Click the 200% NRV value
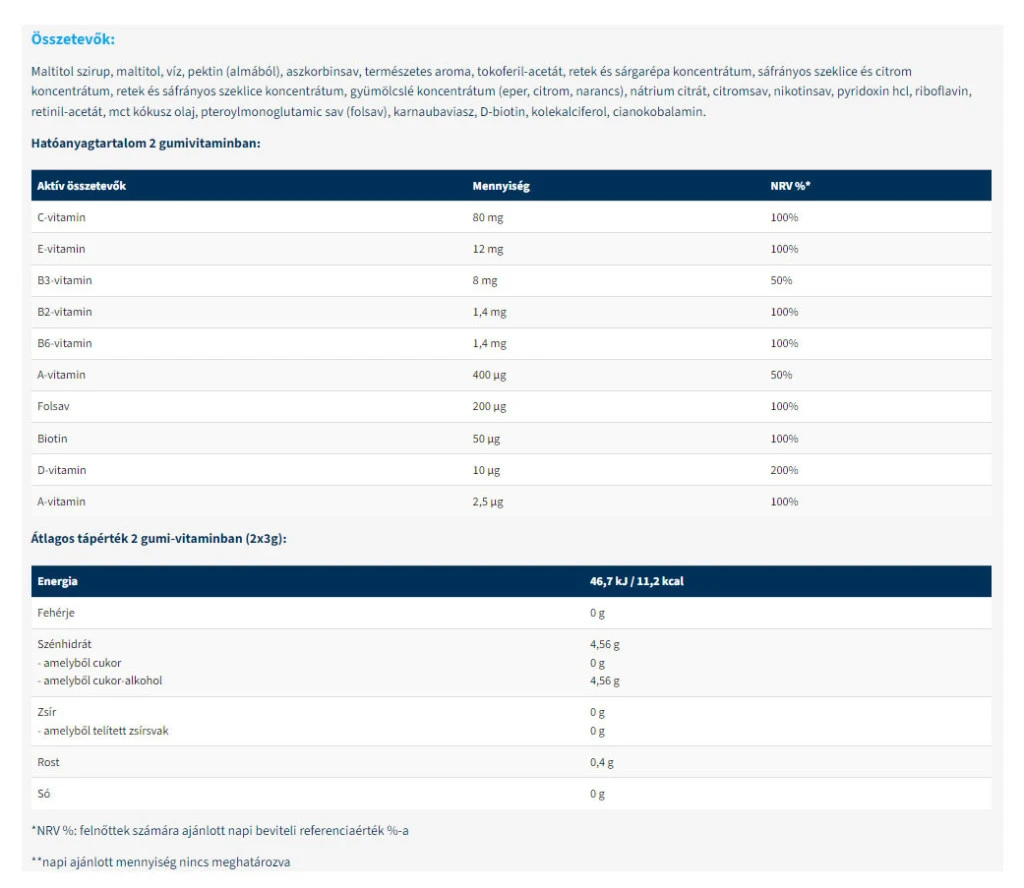Screen dimensions: 1024x888 coord(784,470)
